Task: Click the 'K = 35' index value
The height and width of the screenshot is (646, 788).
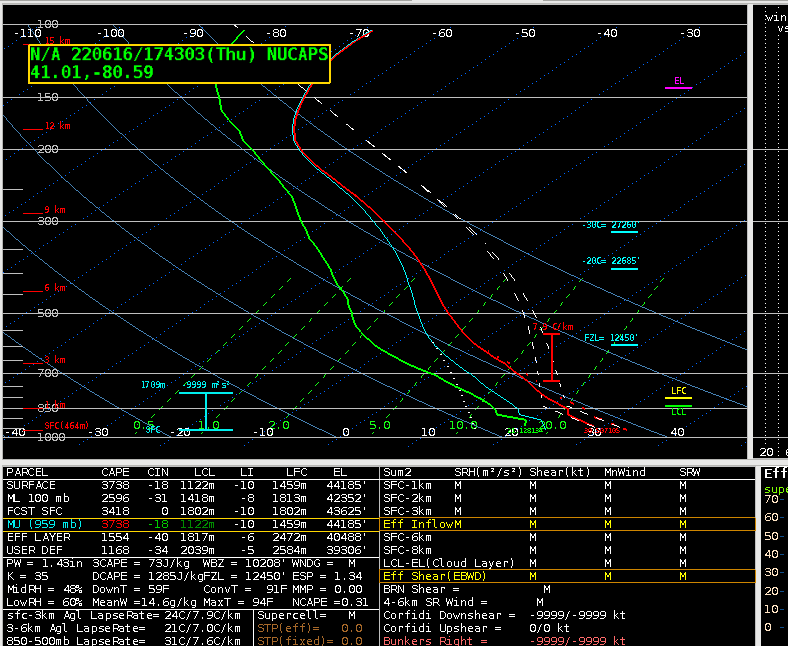Action: click(x=27, y=576)
